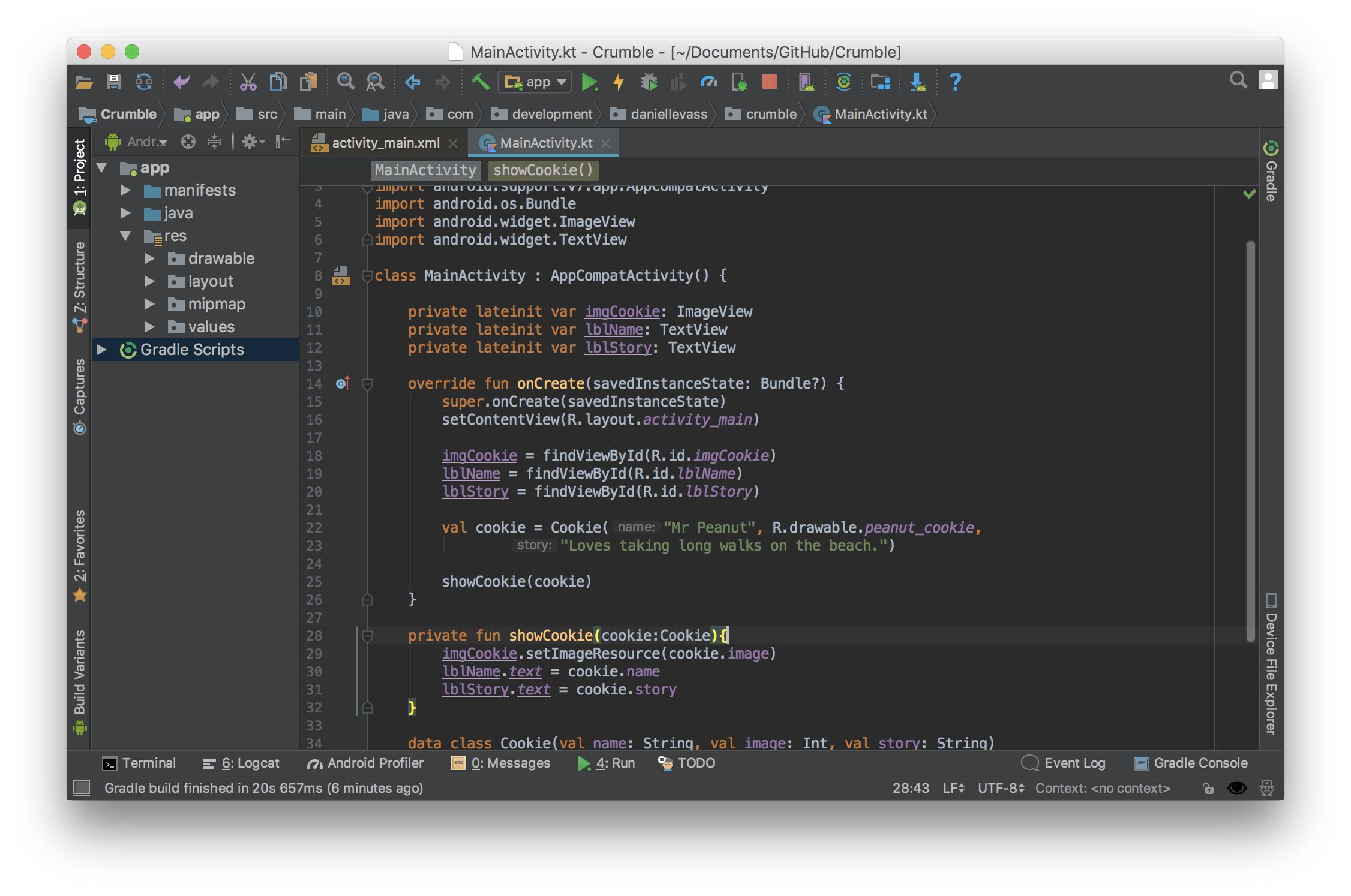The image size is (1351, 896).
Task: Toggle the Device File Explorer panel
Action: point(1271,664)
